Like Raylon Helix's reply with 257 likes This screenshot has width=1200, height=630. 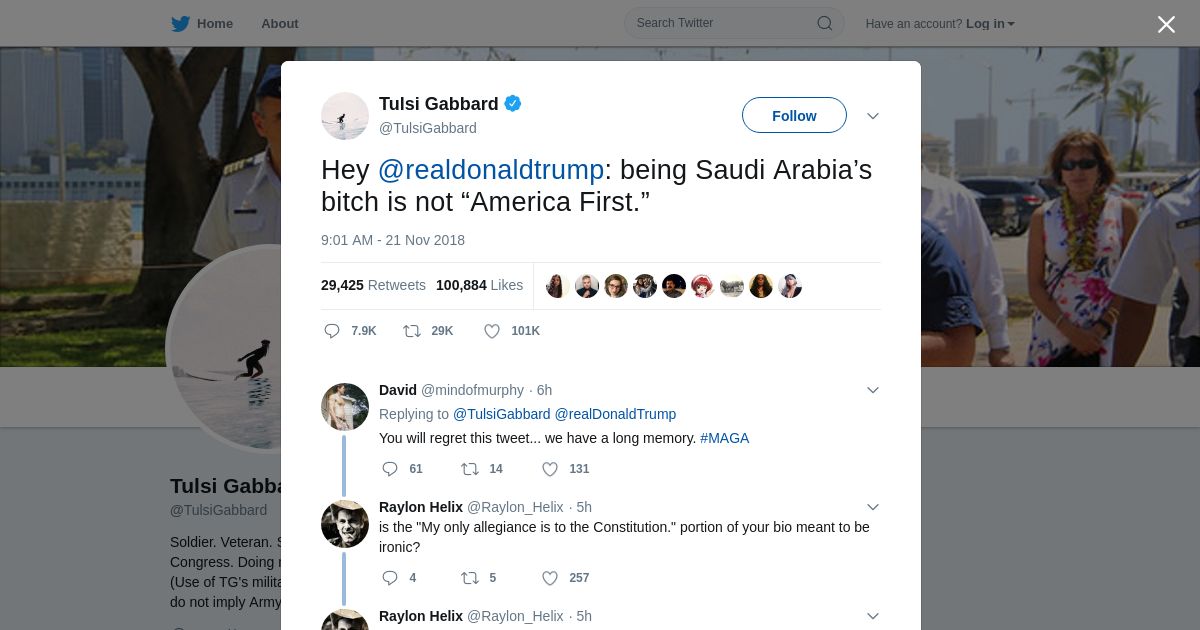(x=550, y=578)
